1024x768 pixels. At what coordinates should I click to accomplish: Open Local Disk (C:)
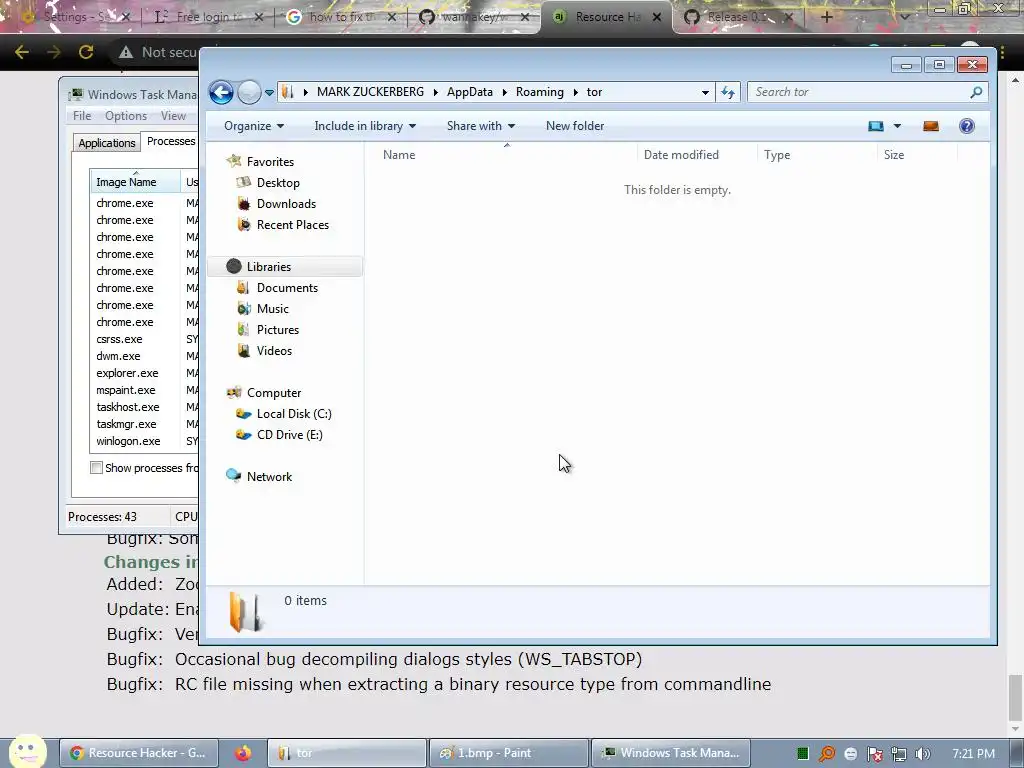(294, 414)
